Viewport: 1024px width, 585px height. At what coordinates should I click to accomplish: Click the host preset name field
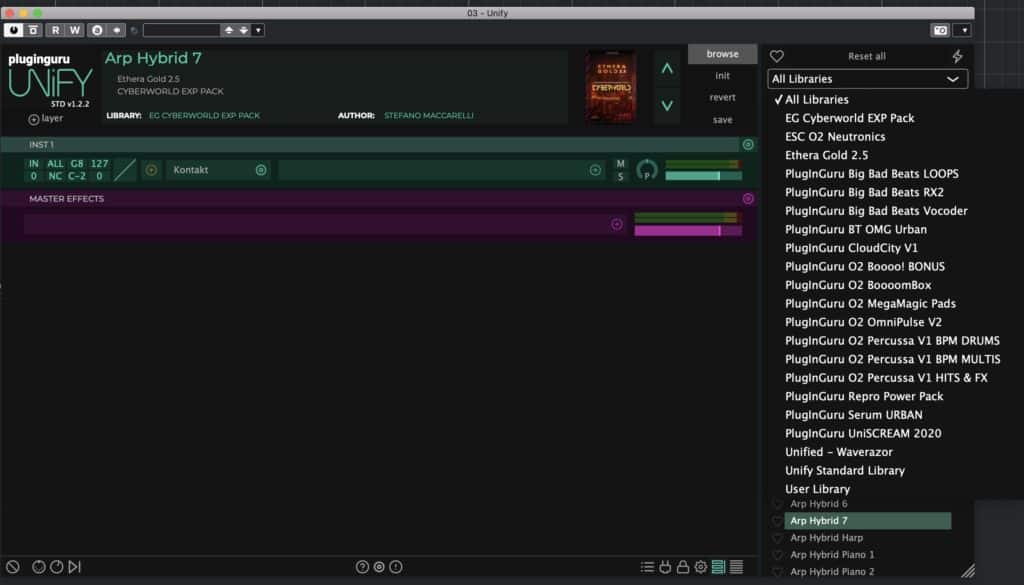[182, 30]
